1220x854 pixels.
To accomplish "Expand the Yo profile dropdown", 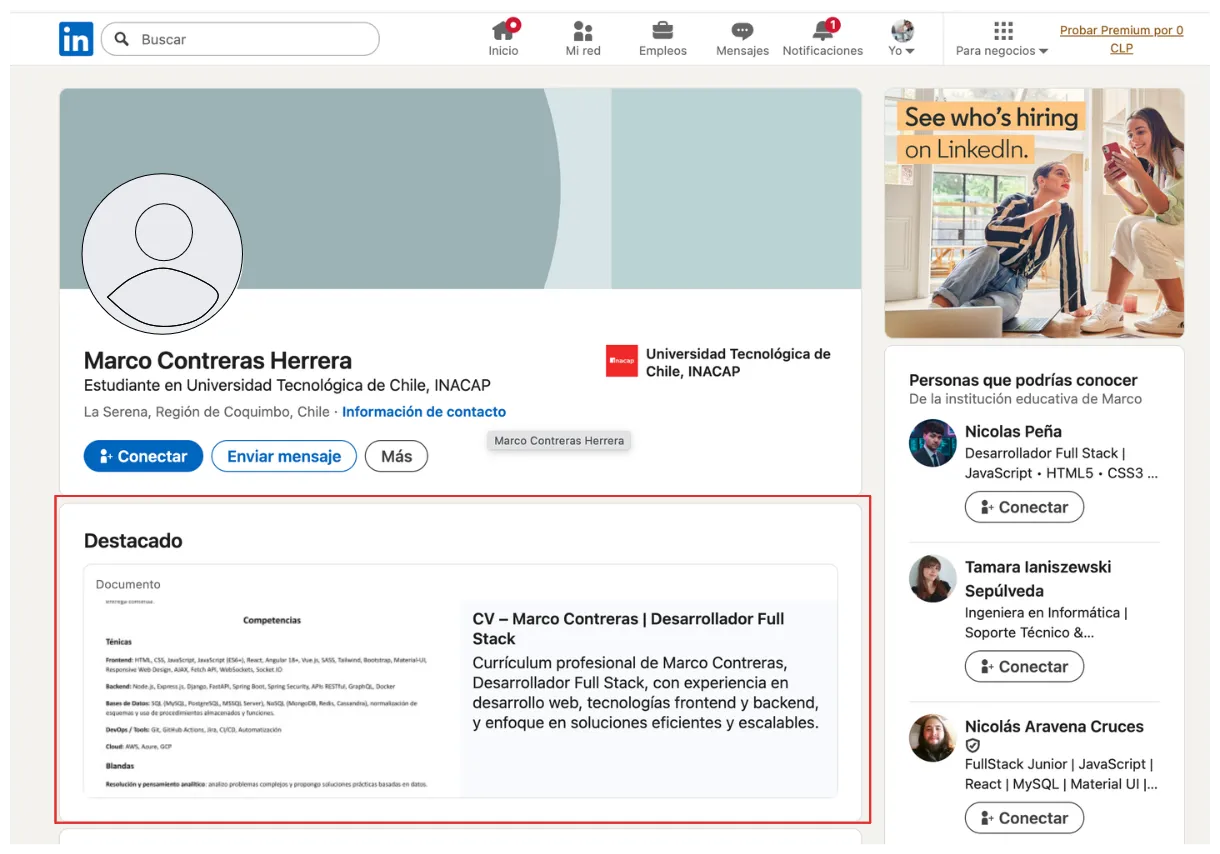I will (x=902, y=39).
